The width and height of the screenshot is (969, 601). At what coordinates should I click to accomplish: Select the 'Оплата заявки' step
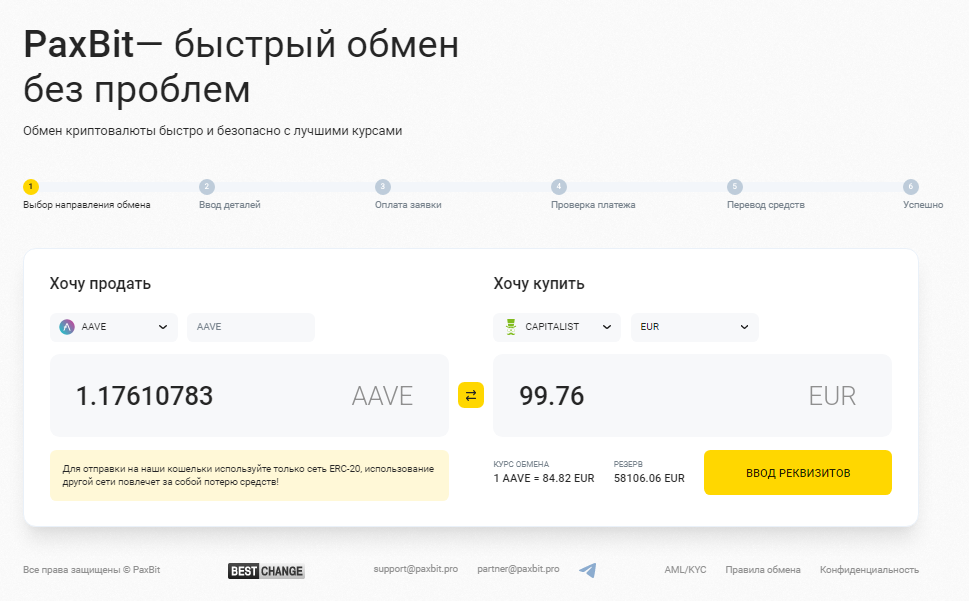[408, 205]
